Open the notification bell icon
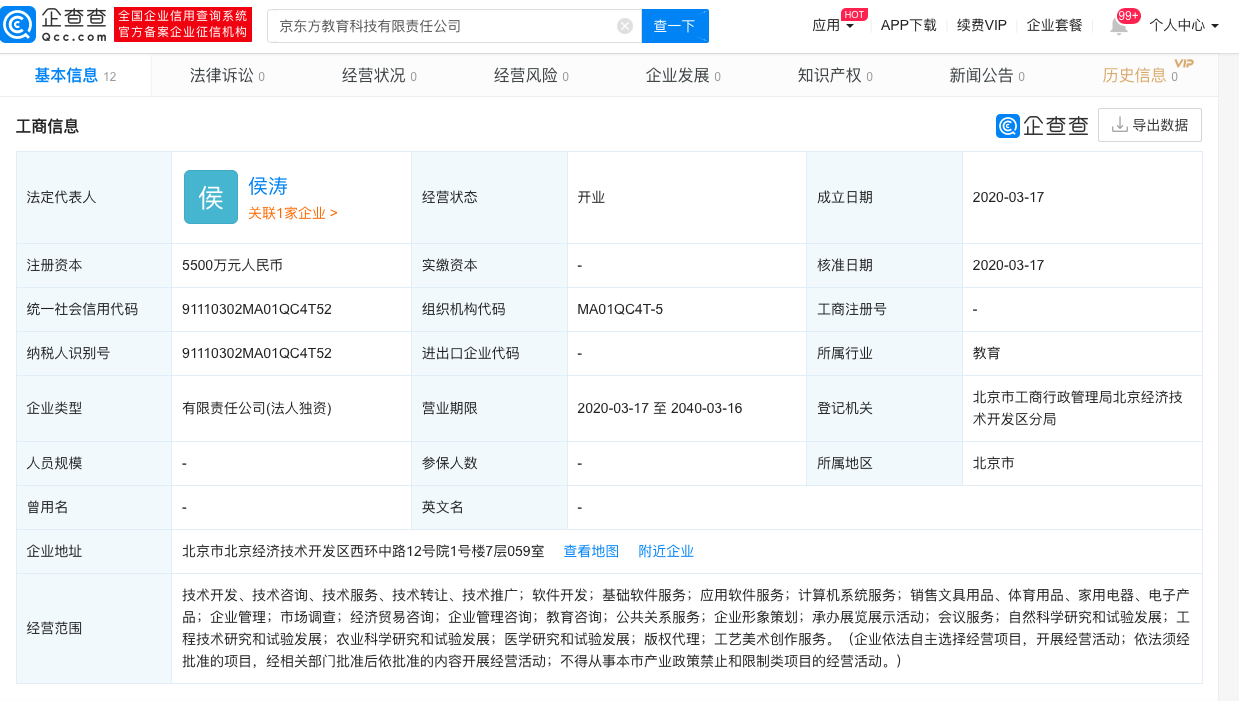This screenshot has width=1239, height=701. click(1118, 26)
